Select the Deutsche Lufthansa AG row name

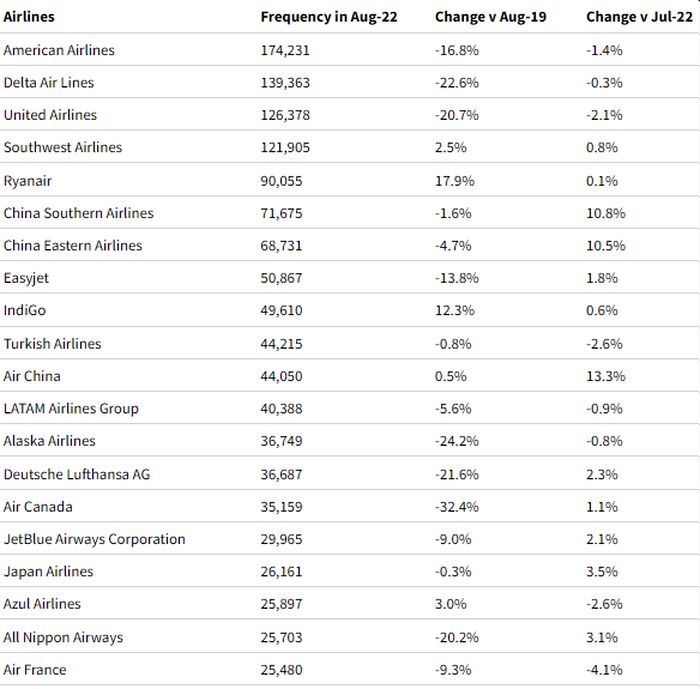pos(77,474)
